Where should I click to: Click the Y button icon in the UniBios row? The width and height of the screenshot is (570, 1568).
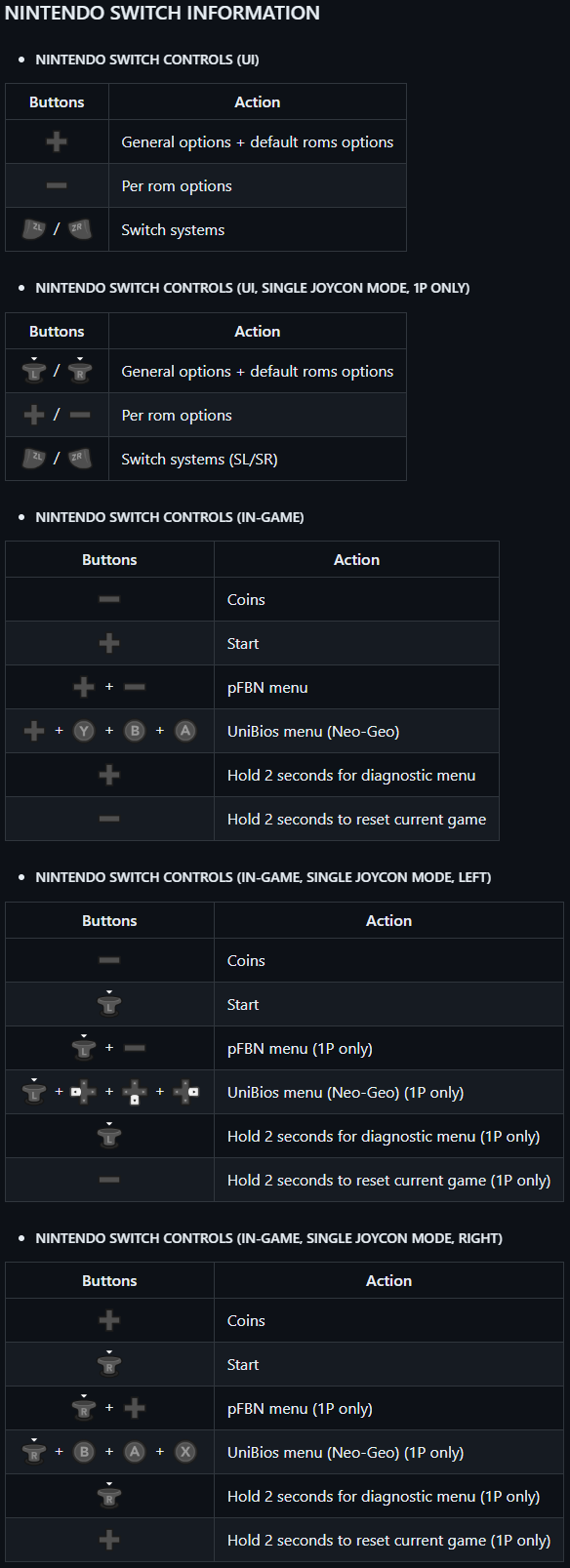point(84,731)
